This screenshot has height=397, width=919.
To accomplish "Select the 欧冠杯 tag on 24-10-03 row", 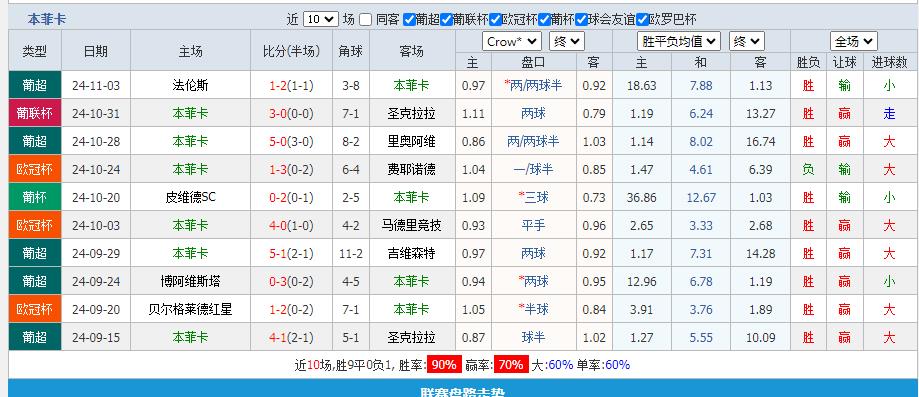I will tap(35, 226).
